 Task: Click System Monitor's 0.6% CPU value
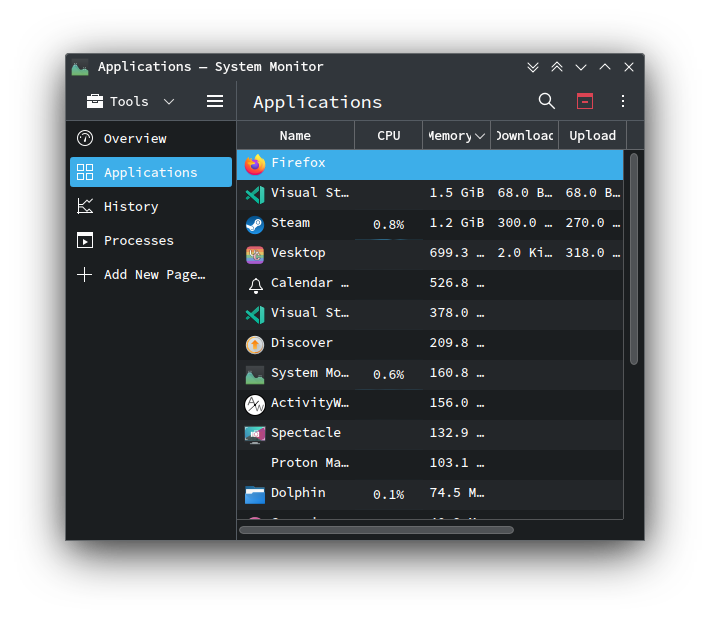tap(389, 375)
